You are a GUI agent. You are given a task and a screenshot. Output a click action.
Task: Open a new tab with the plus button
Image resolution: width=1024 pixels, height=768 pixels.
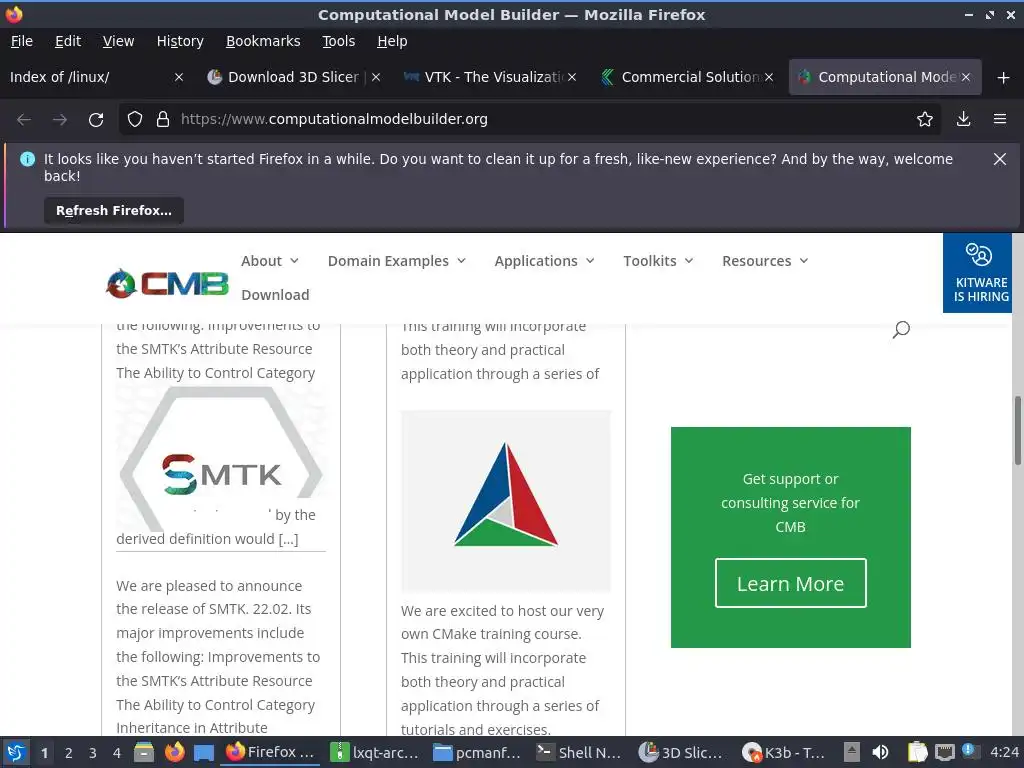click(1004, 78)
